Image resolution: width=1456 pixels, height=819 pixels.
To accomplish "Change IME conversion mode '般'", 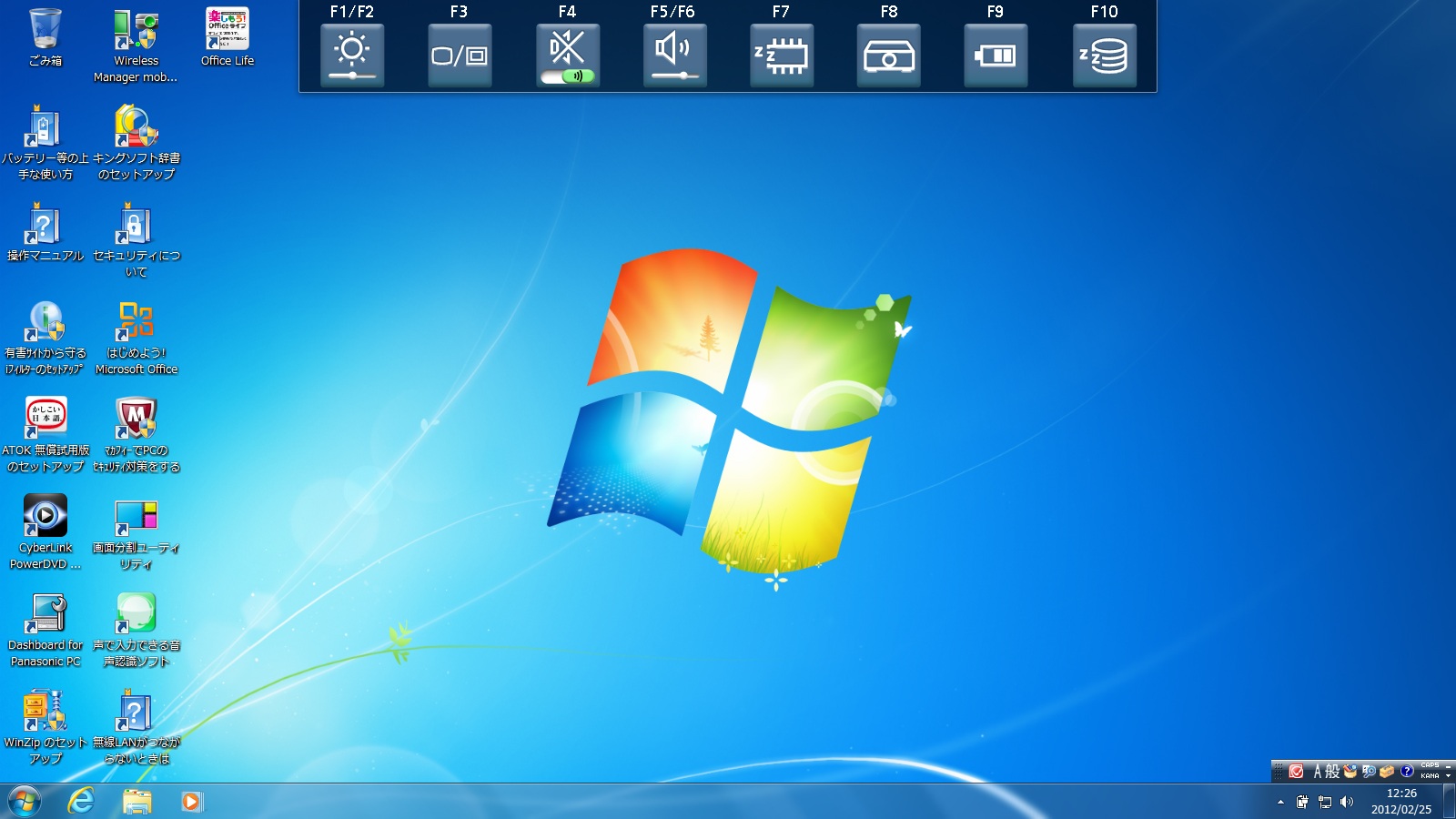I will 1332,771.
